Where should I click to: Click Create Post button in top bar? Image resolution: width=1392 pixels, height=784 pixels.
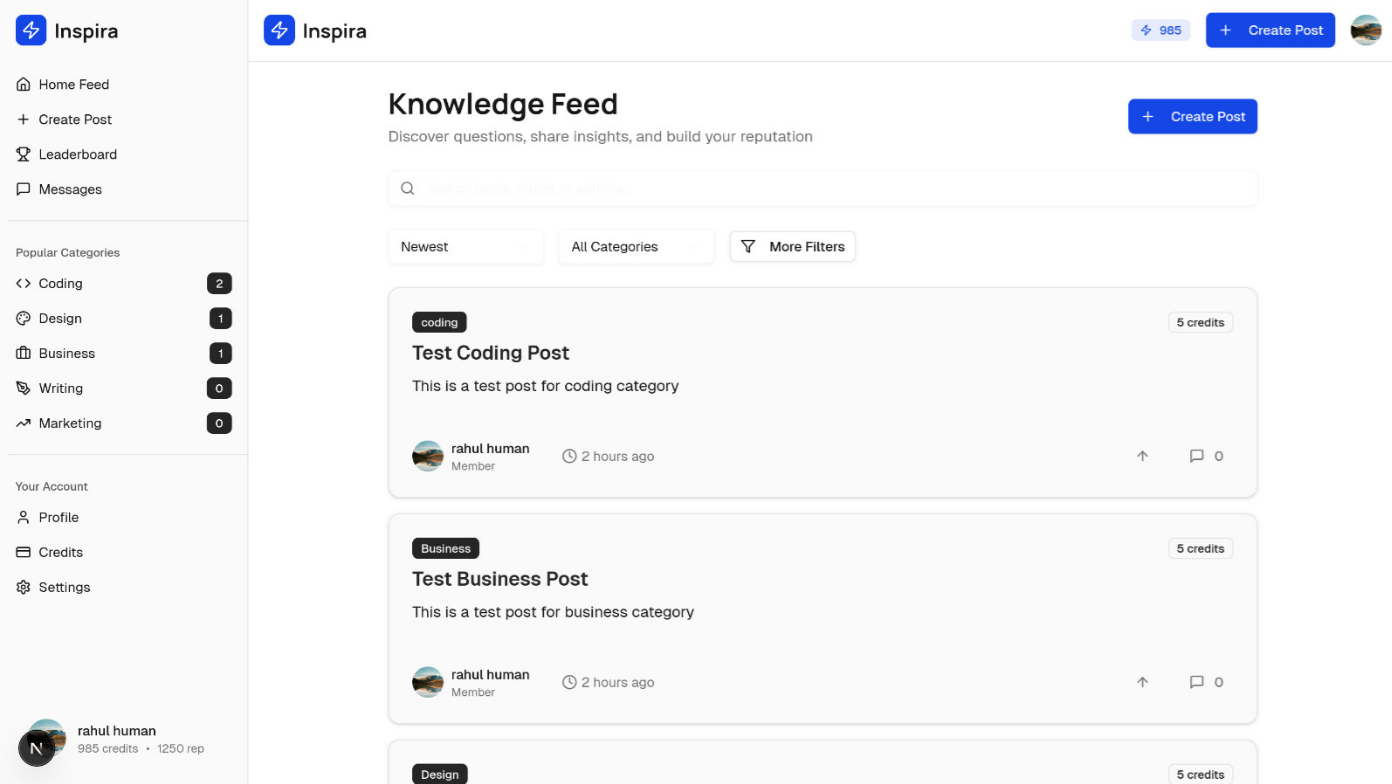click(x=1270, y=30)
